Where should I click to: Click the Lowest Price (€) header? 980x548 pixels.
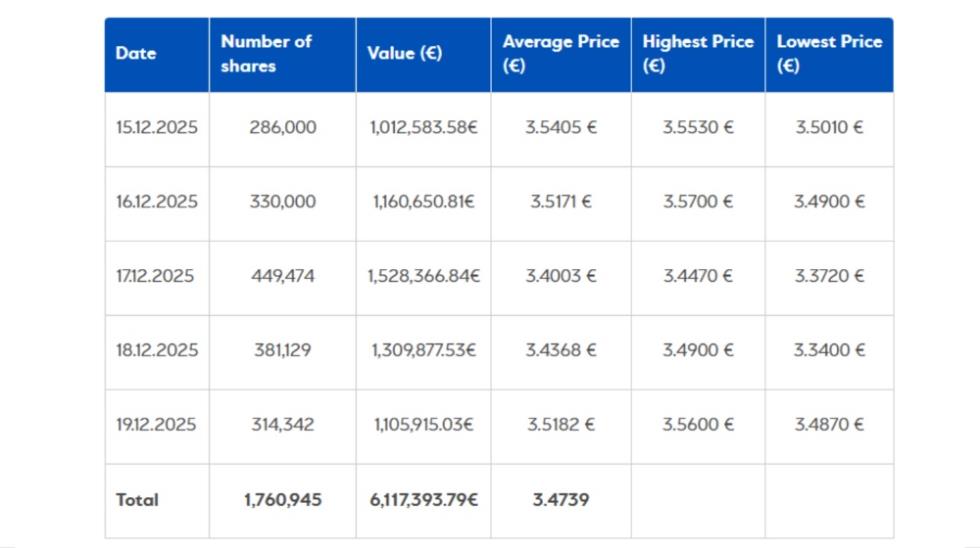click(x=829, y=54)
